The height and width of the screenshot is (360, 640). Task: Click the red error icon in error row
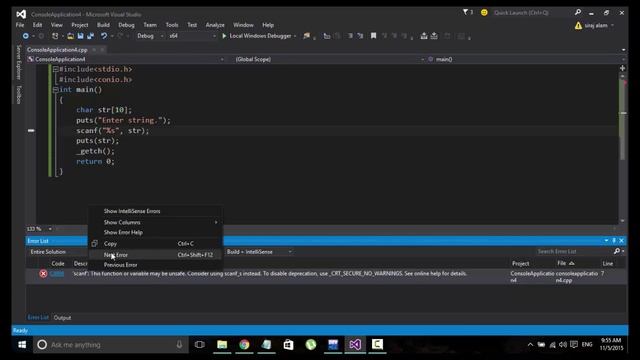(x=43, y=273)
